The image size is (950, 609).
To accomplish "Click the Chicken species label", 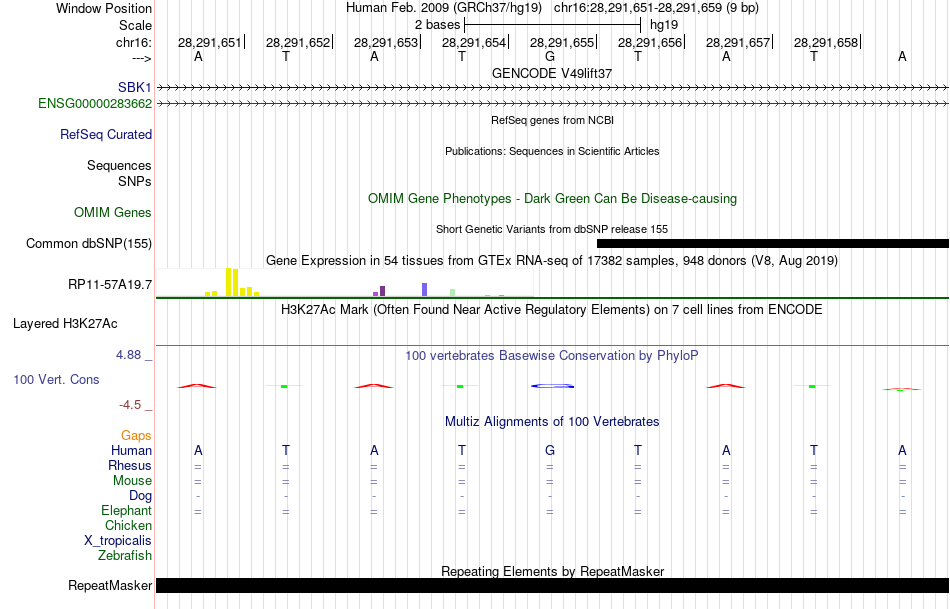I will (128, 525).
